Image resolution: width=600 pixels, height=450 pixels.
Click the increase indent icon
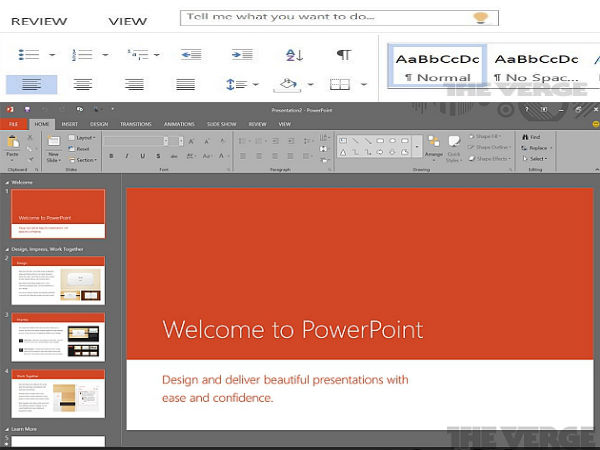(x=242, y=55)
